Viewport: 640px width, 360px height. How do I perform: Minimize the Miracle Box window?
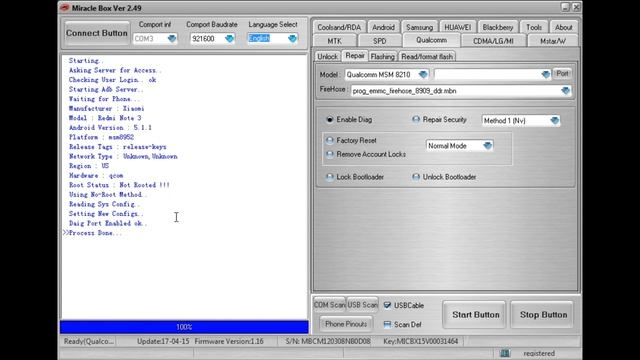[565, 7]
